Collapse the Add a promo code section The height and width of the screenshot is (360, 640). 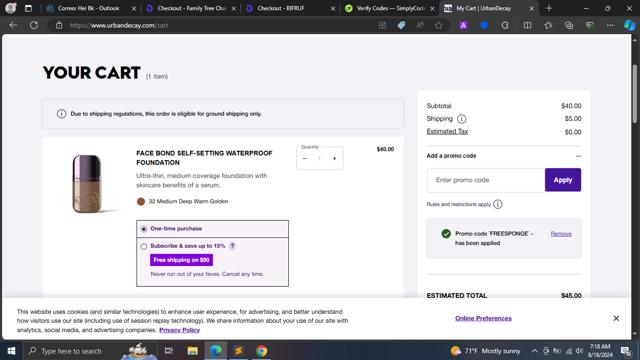[x=578, y=156]
